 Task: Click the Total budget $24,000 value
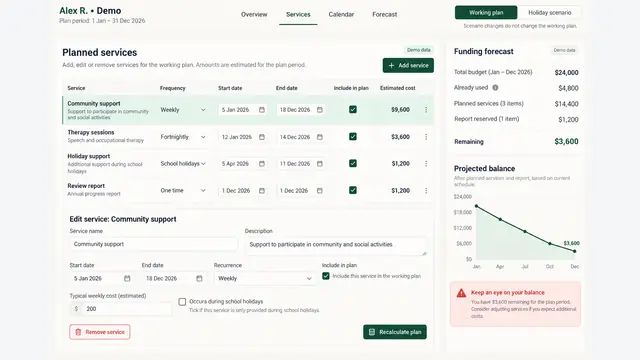pyautogui.click(x=567, y=73)
